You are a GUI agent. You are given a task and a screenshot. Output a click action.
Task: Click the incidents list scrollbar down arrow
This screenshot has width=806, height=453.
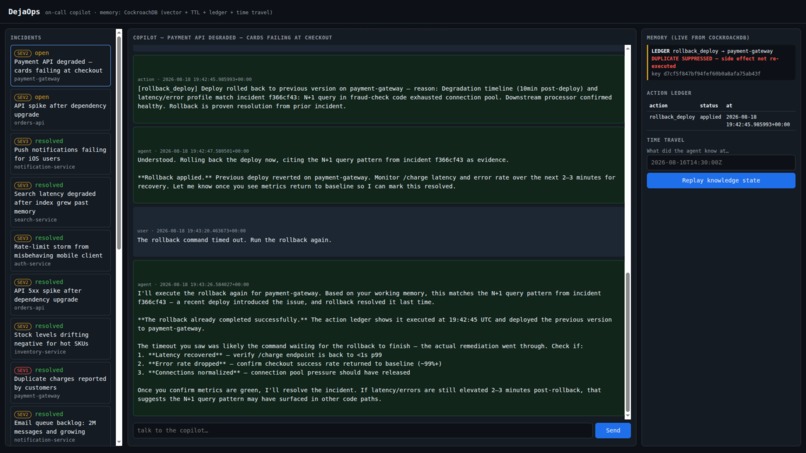[x=119, y=442]
